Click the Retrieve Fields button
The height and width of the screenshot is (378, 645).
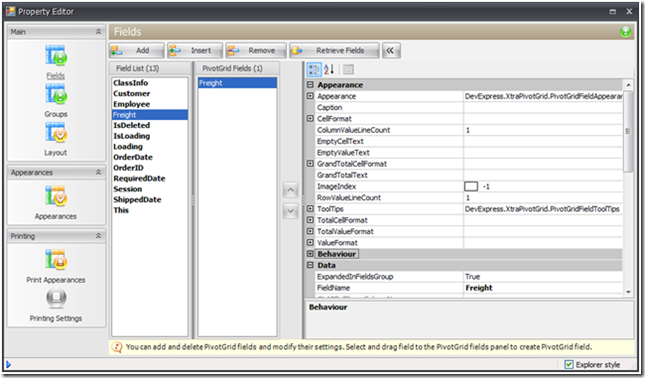pos(334,51)
